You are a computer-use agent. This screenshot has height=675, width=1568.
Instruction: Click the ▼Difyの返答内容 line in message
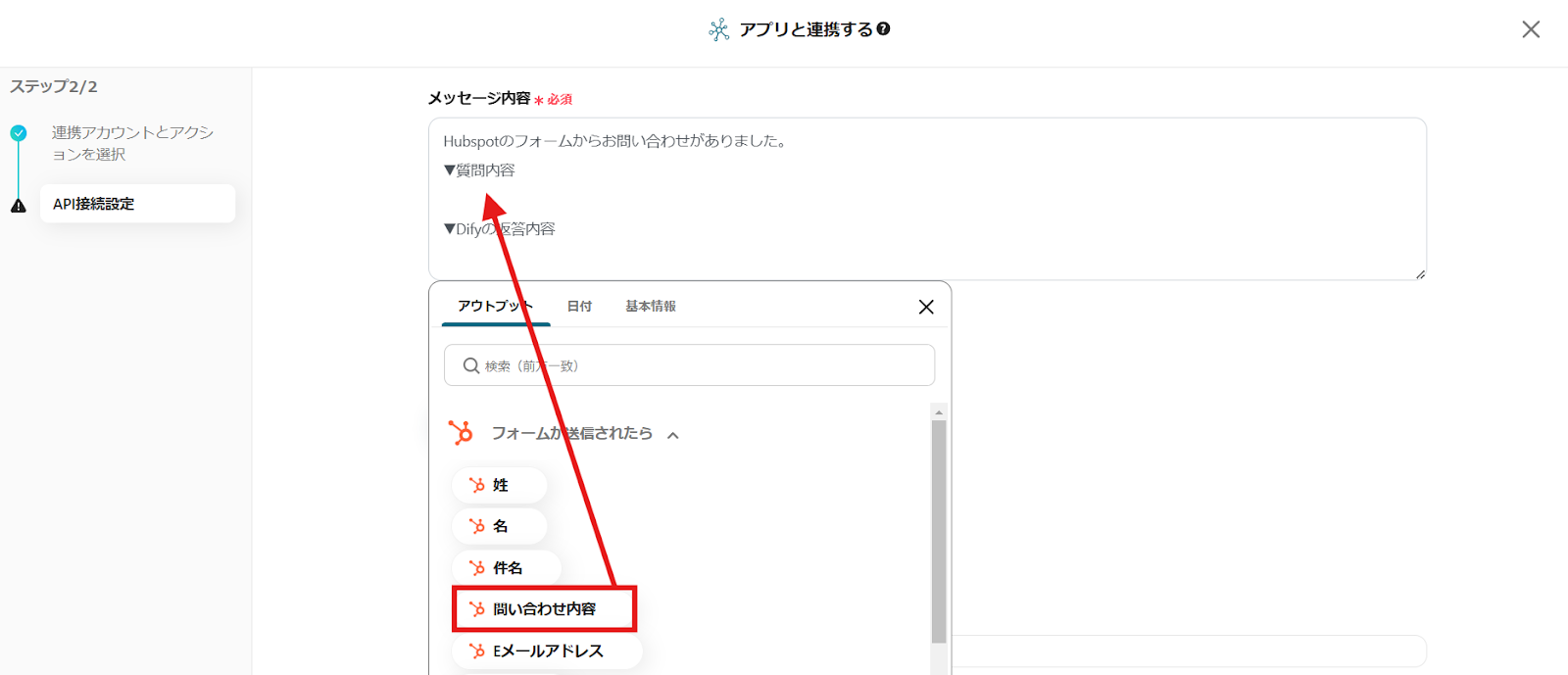coord(500,229)
